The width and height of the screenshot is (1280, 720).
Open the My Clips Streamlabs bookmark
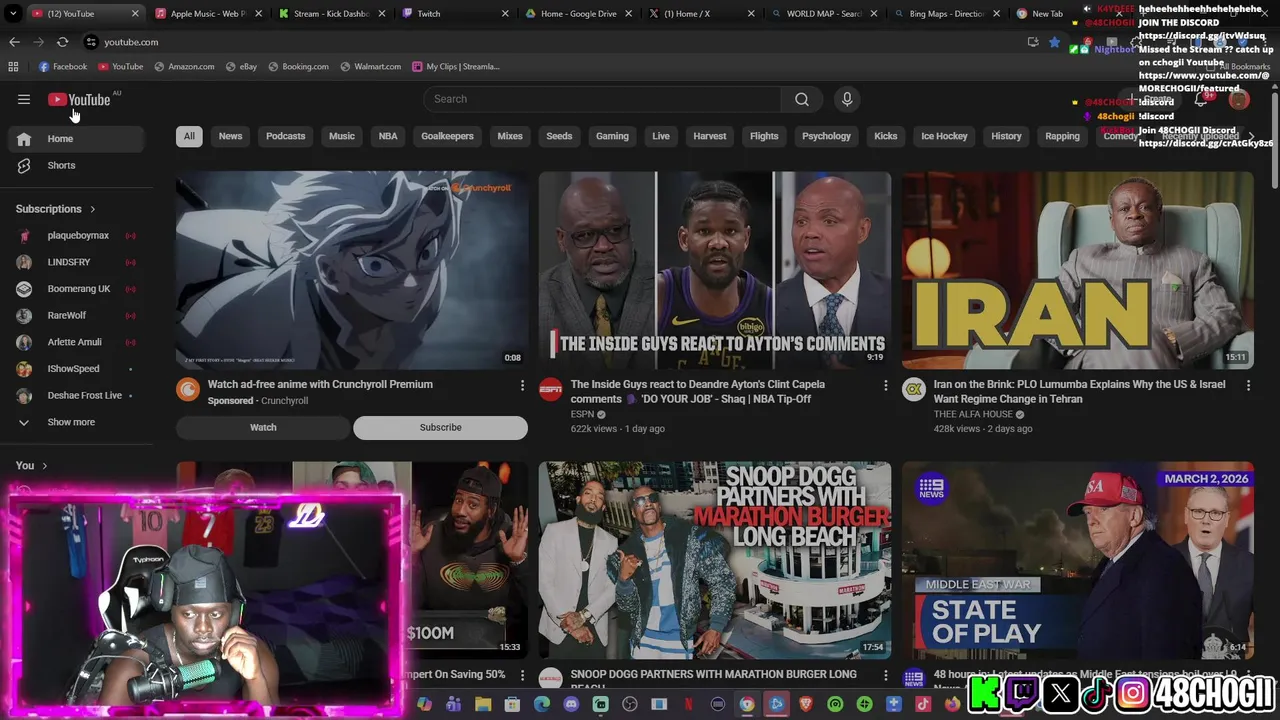455,67
